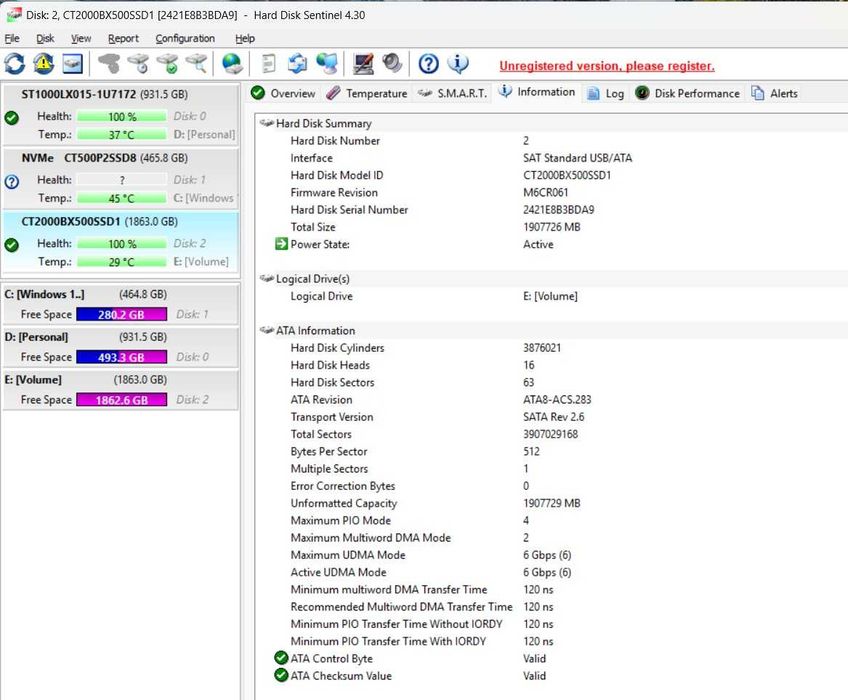Click the globe with monitor network icon

pyautogui.click(x=327, y=64)
